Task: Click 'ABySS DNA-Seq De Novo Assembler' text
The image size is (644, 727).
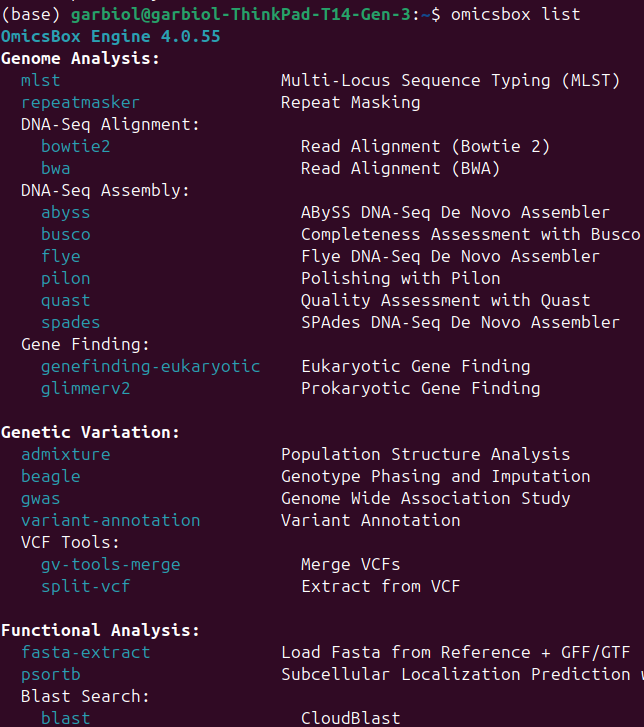Action: pyautogui.click(x=455, y=213)
